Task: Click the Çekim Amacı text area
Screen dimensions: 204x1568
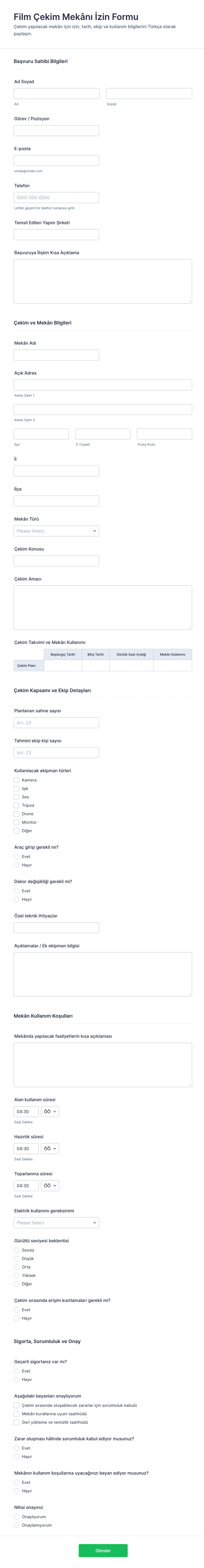Action: click(x=103, y=608)
